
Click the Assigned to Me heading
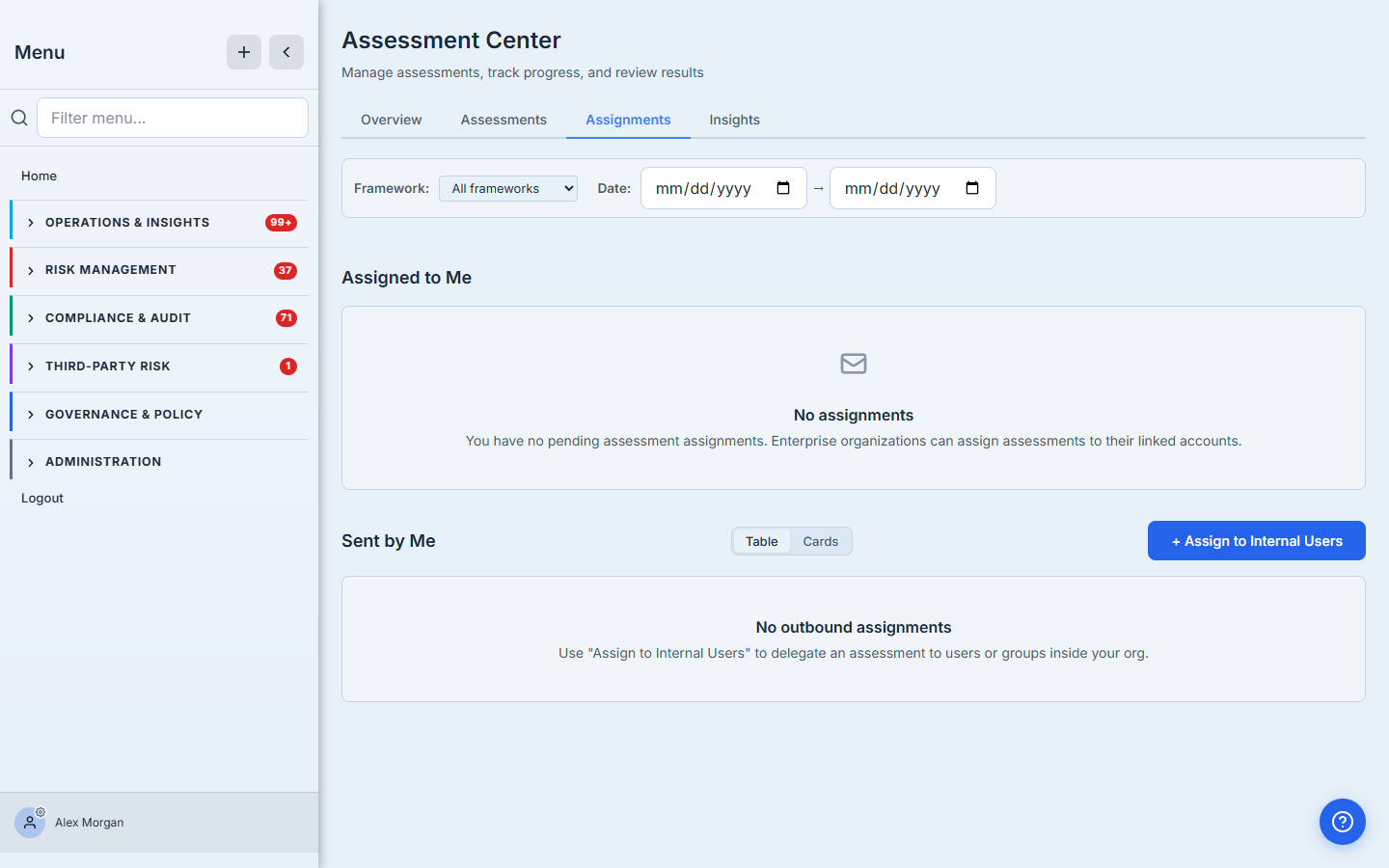pos(407,278)
